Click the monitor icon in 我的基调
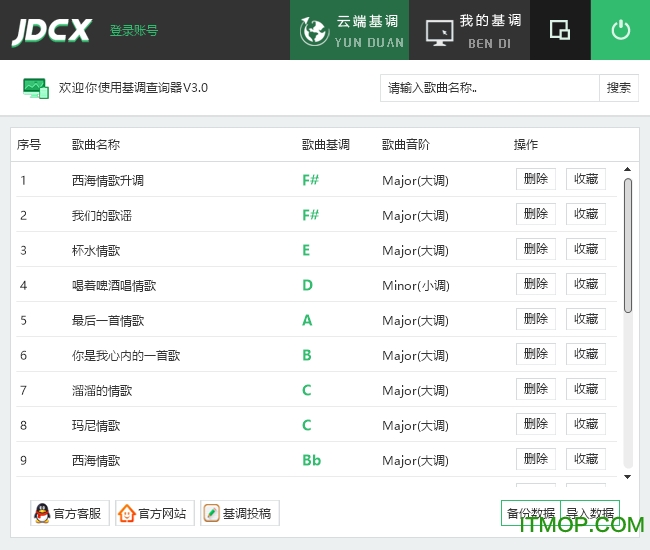650x550 pixels. pos(439,32)
